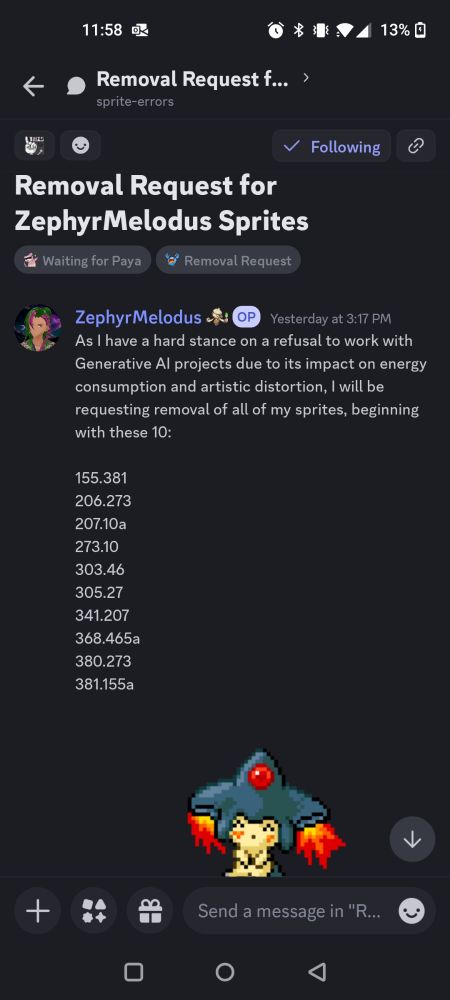
Task: Open the plus attachment menu
Action: point(38,911)
